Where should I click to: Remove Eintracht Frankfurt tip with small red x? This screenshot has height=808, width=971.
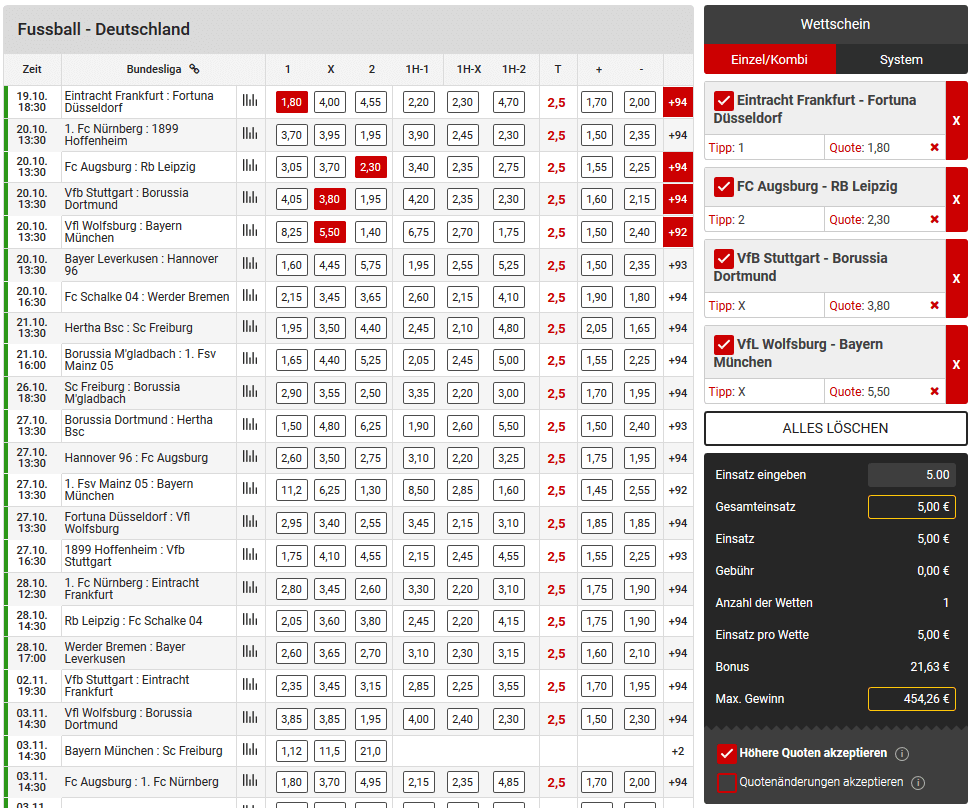pos(934,147)
